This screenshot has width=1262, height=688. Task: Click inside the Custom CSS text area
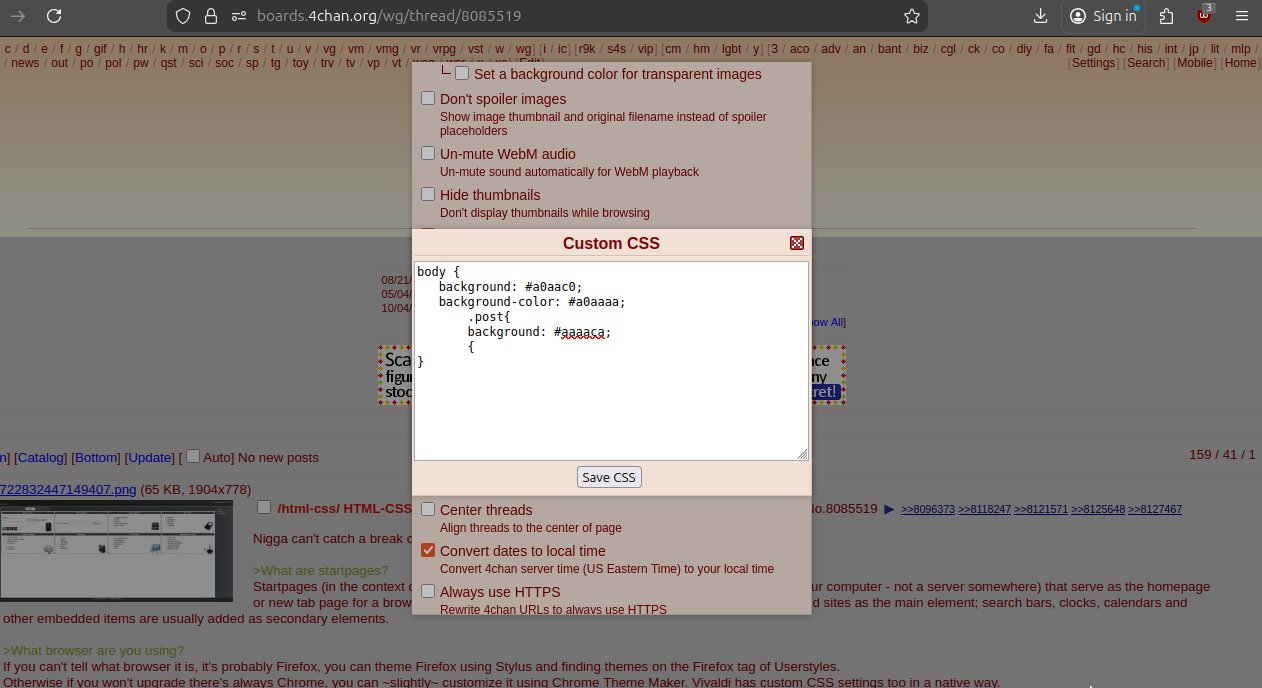[611, 361]
